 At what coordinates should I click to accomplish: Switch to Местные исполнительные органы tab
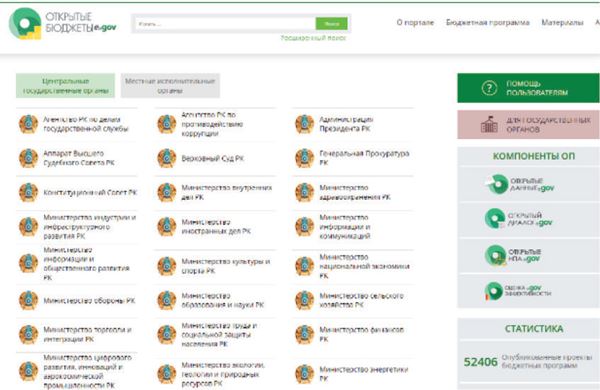tap(170, 86)
